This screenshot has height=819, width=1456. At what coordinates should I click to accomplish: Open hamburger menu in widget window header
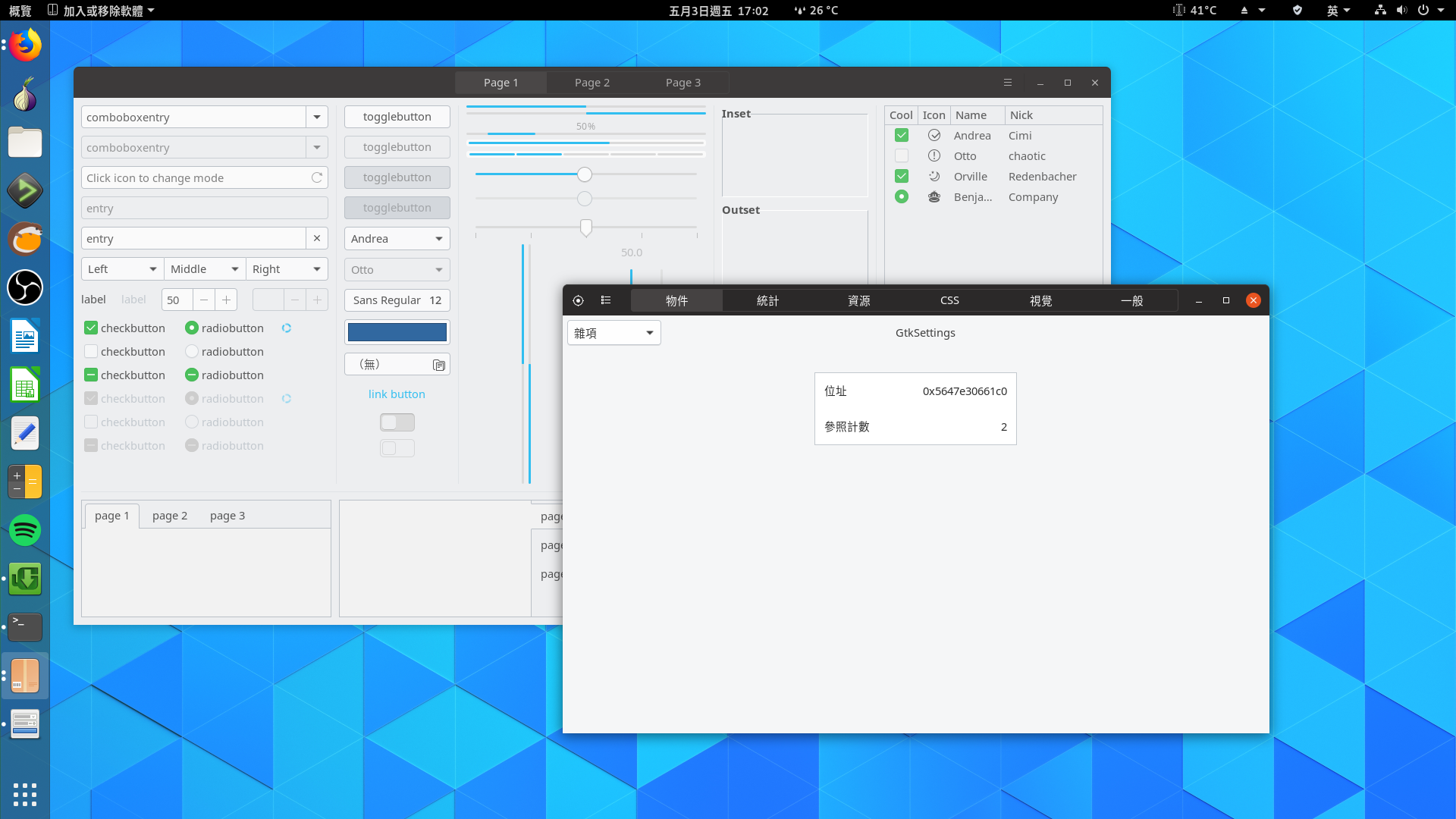[1008, 83]
